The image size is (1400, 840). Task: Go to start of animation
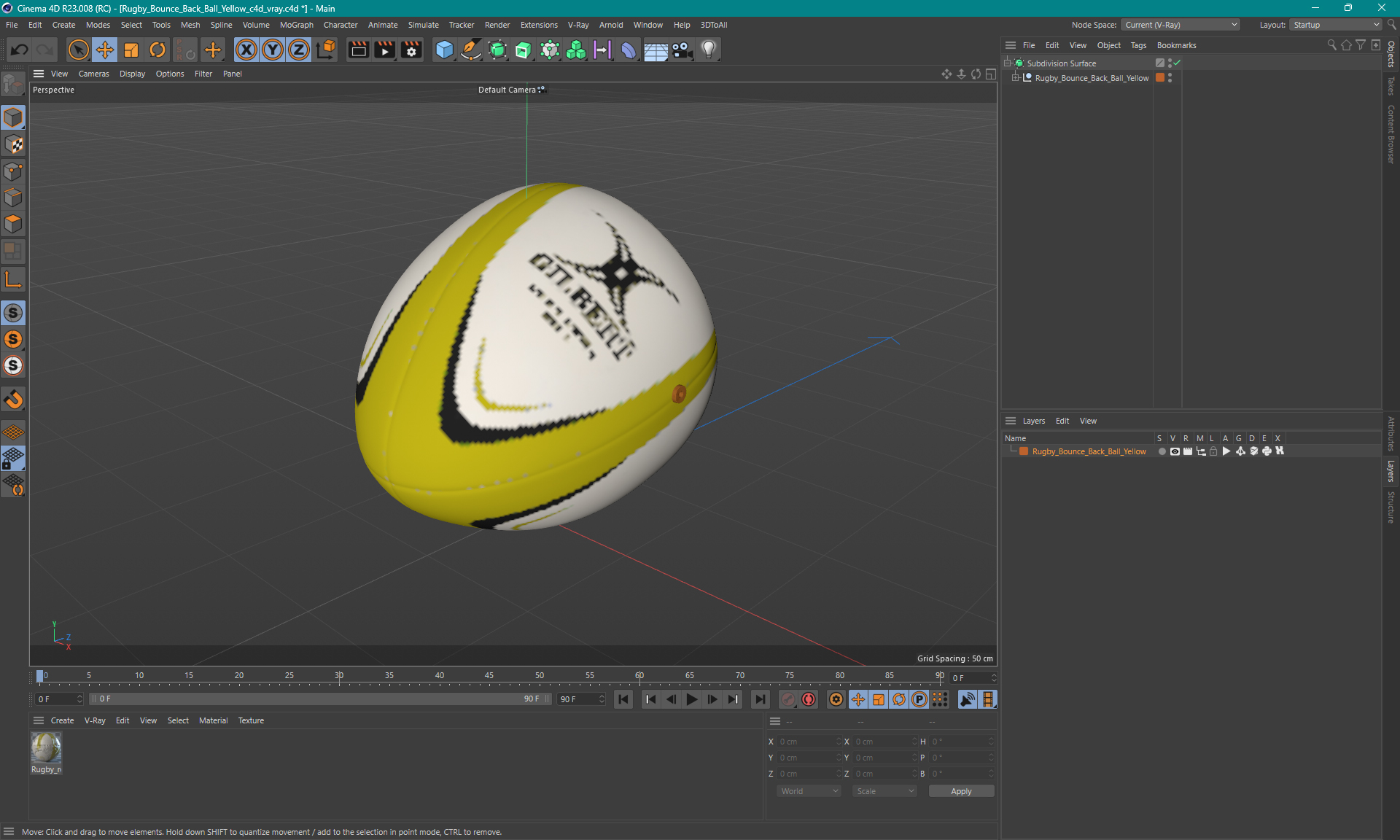pos(623,699)
